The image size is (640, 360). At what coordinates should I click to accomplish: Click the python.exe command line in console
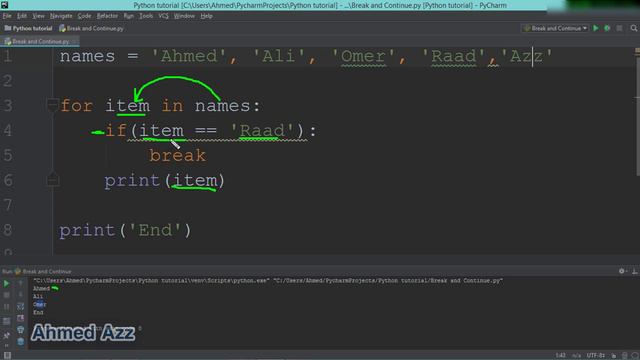click(268, 280)
